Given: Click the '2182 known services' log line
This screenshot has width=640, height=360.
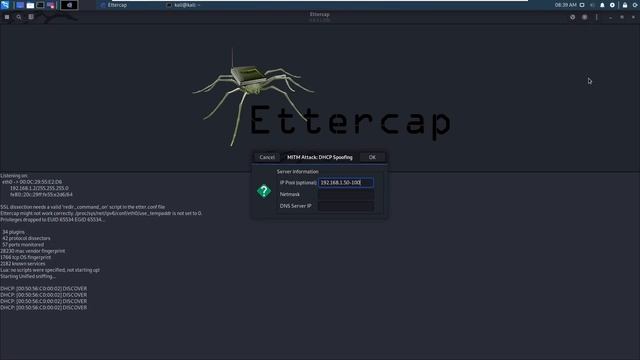Looking at the screenshot, I should click(x=23, y=264).
